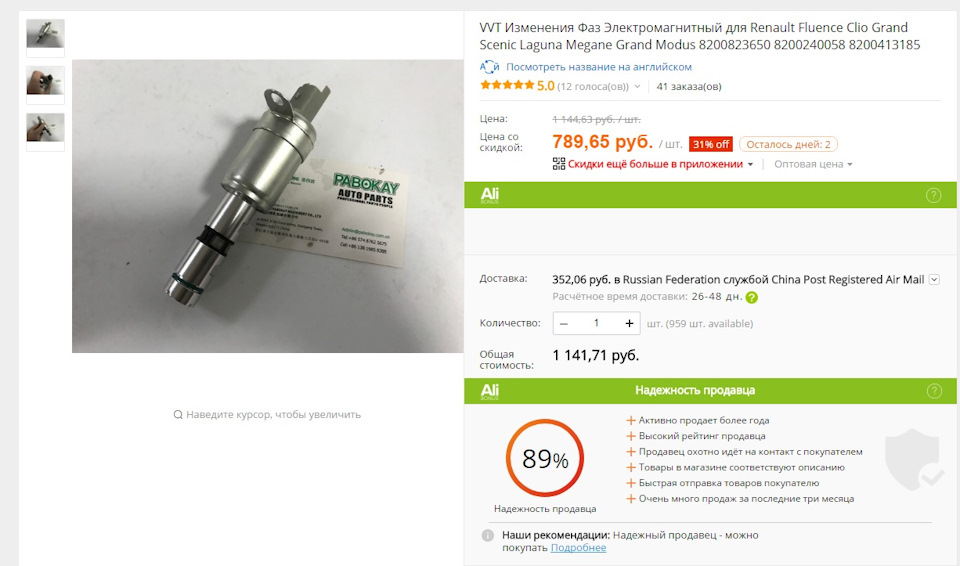The width and height of the screenshot is (960, 566).
Task: Expand the app discounts dropdown
Action: point(750,164)
